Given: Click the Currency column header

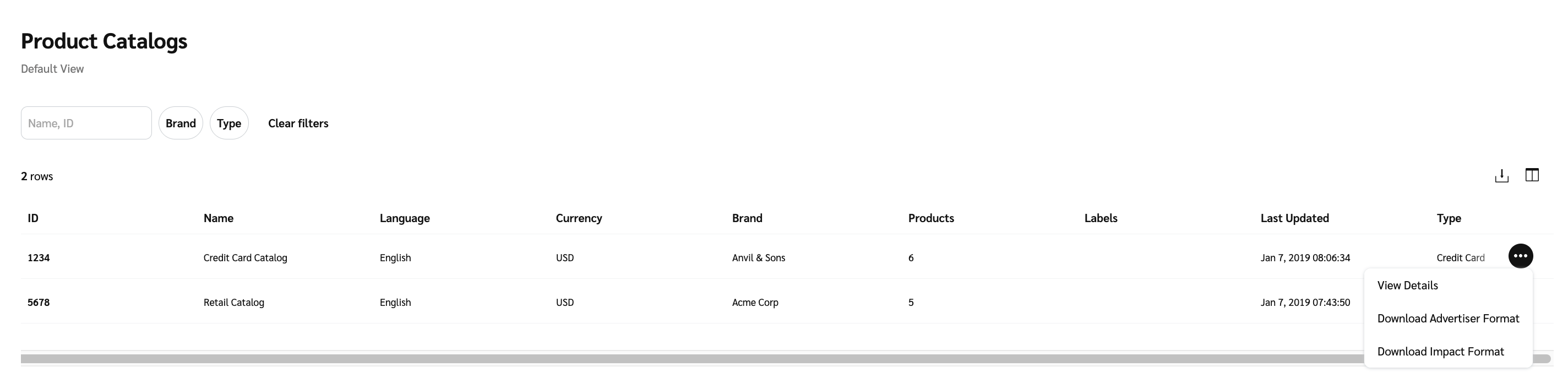Looking at the screenshot, I should 578,218.
